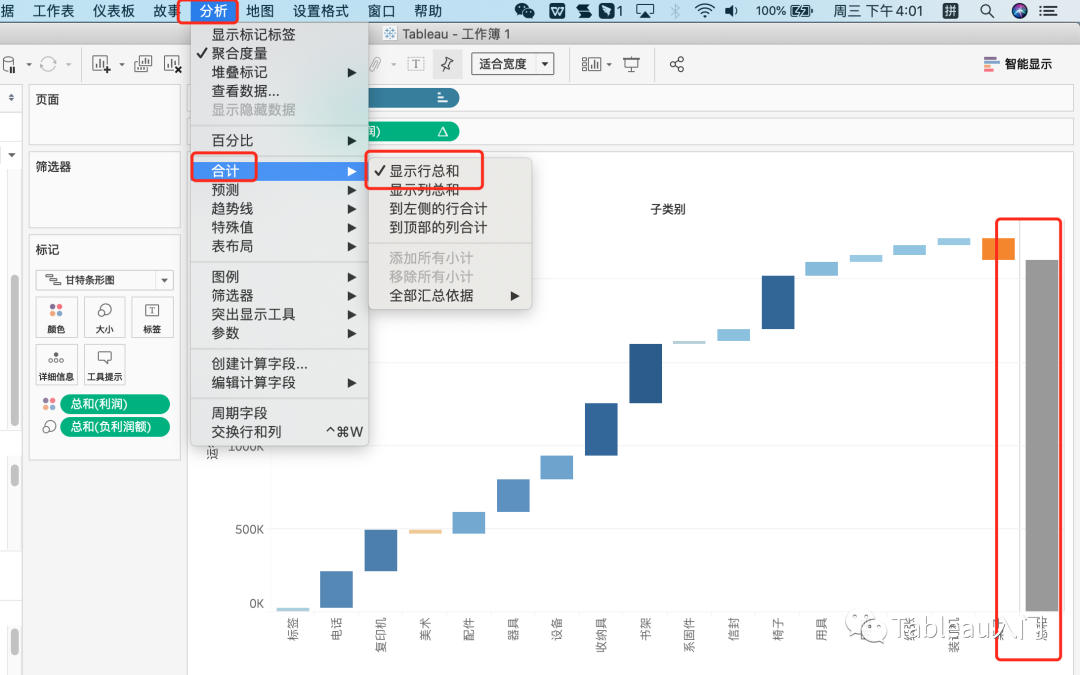Click the 标签 marks card button
1080x675 pixels.
click(x=152, y=317)
